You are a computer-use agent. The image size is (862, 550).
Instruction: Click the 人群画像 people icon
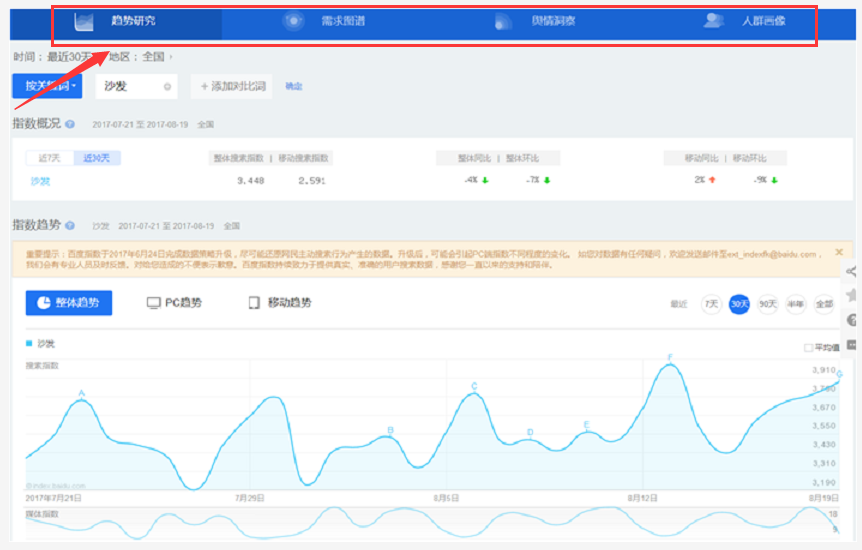pyautogui.click(x=713, y=21)
